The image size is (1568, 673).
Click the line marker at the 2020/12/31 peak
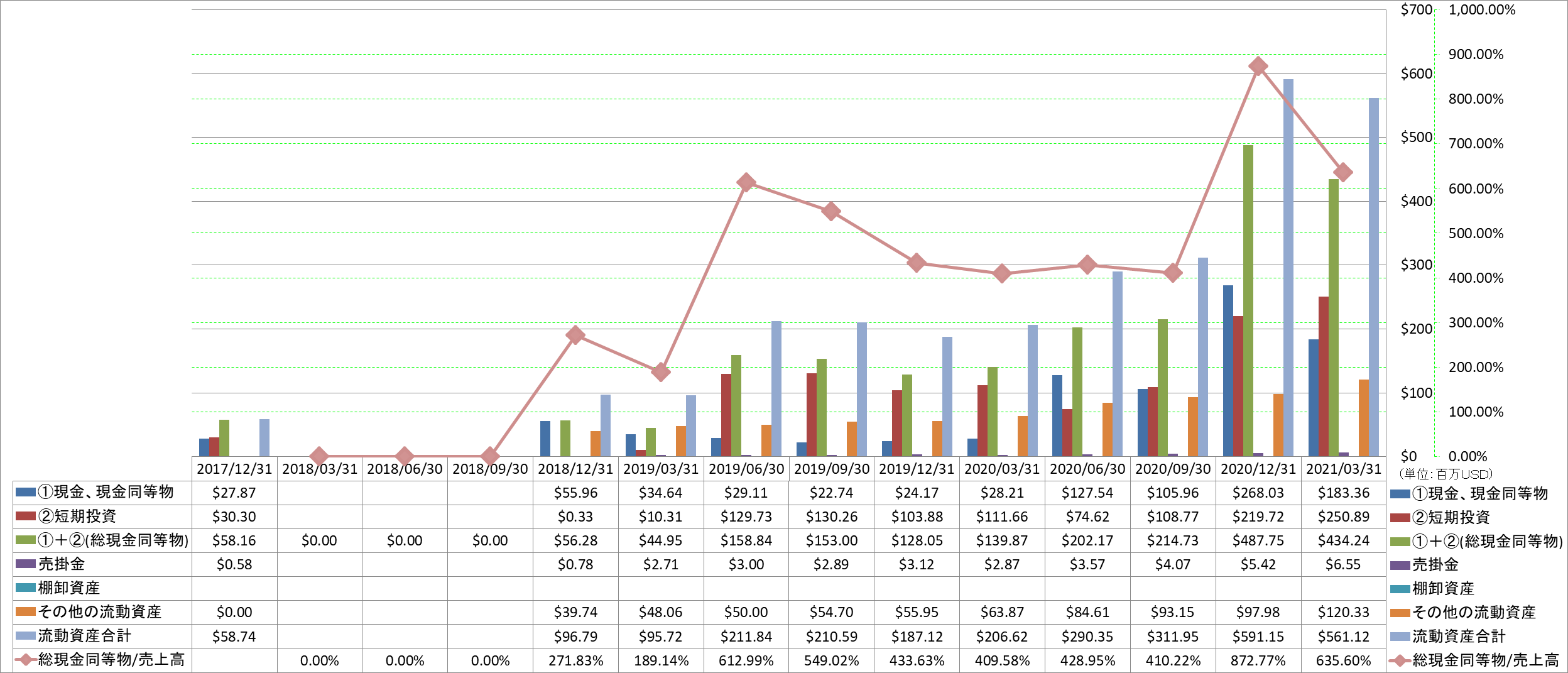1258,66
